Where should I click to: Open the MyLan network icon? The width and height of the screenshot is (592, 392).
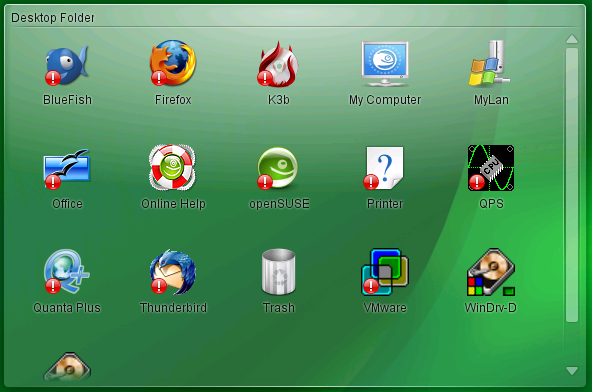(x=490, y=63)
